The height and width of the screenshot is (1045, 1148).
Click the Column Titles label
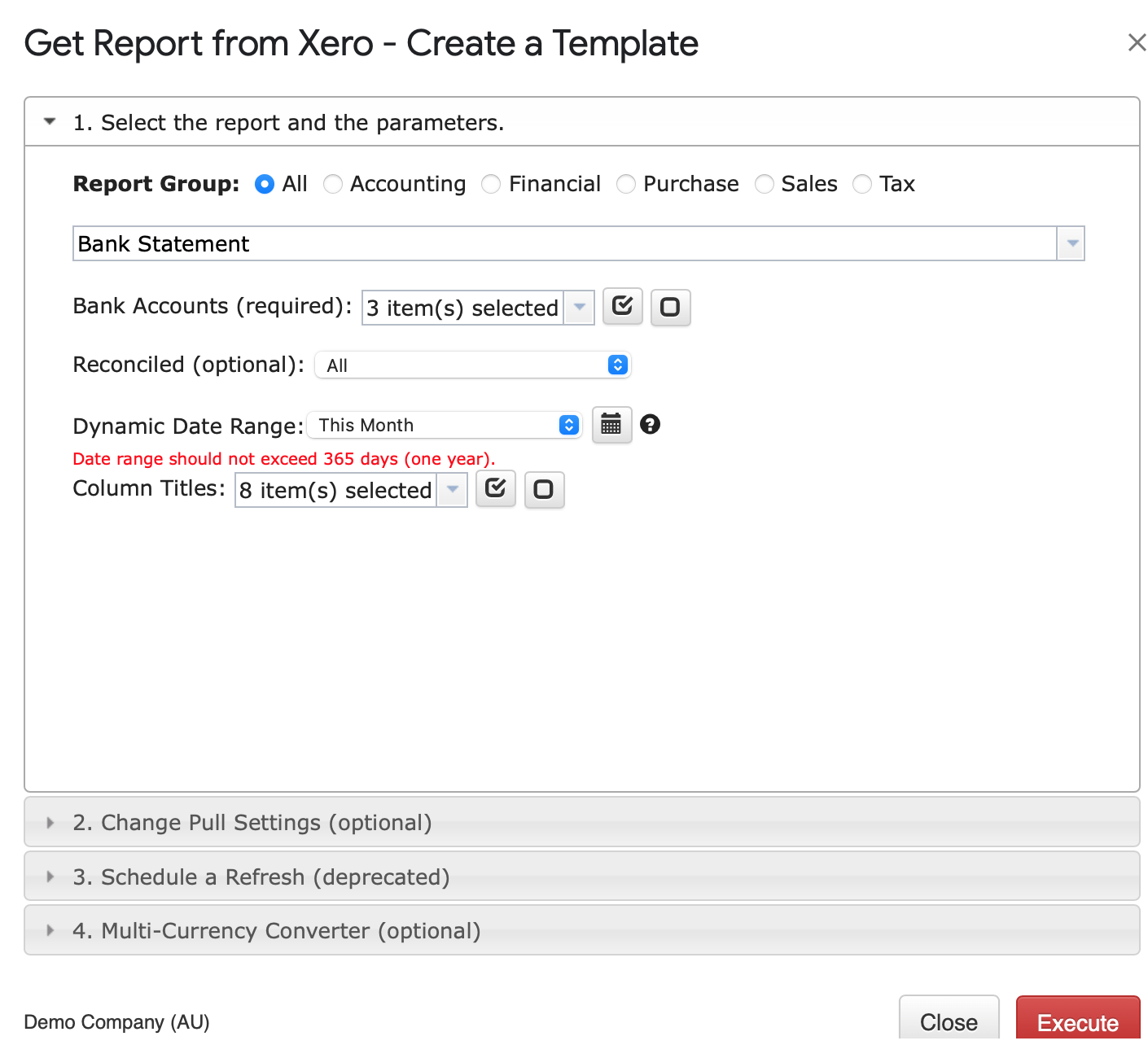(x=149, y=488)
